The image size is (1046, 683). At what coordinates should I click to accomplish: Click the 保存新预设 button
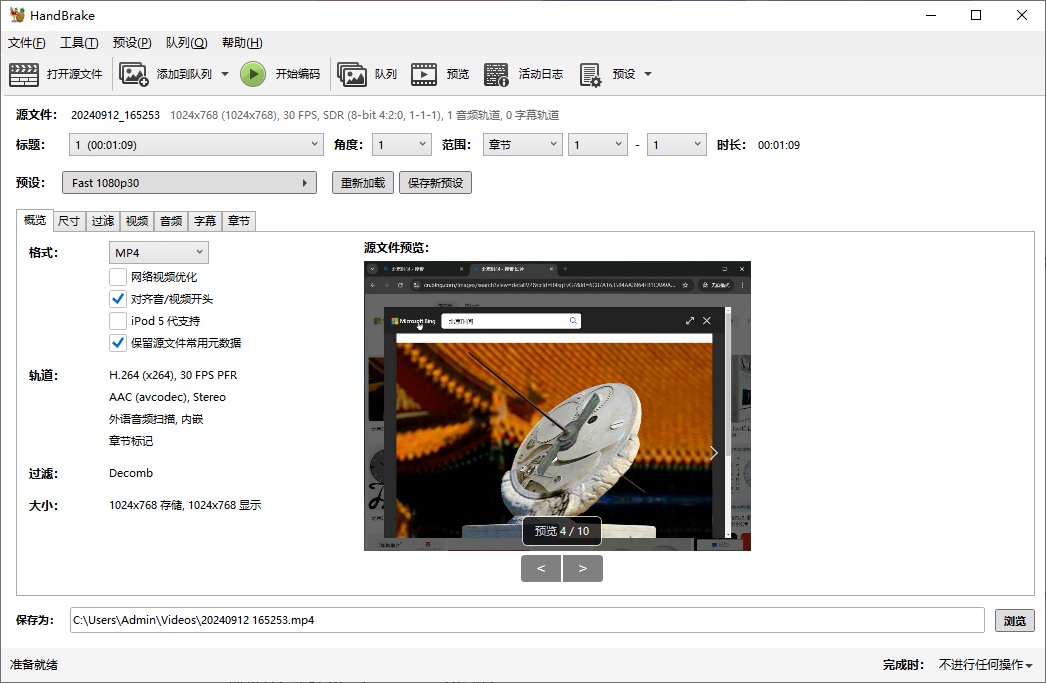(435, 183)
